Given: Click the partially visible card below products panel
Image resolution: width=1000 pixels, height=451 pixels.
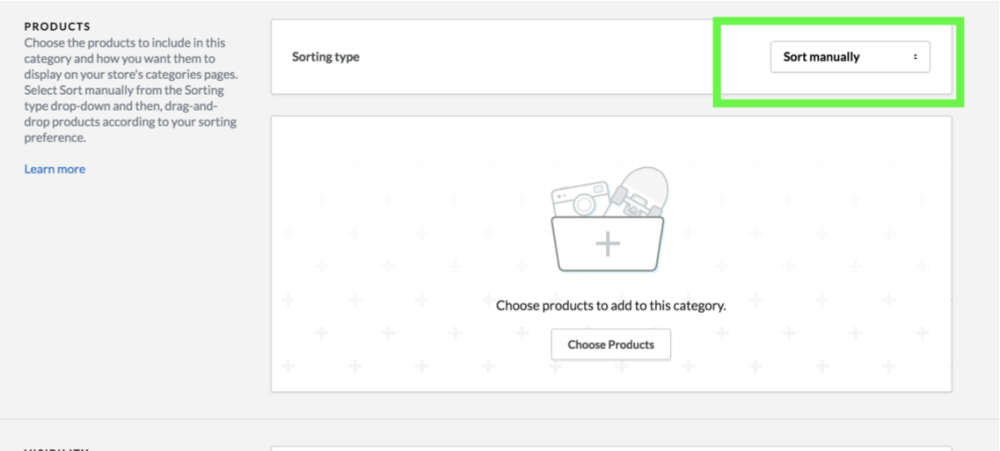Looking at the screenshot, I should tap(611, 448).
